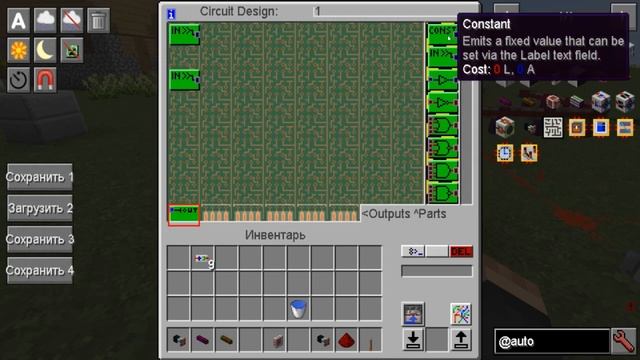Pick up the circuit item marked 'g'
This screenshot has width=640, height=360.
click(x=202, y=259)
